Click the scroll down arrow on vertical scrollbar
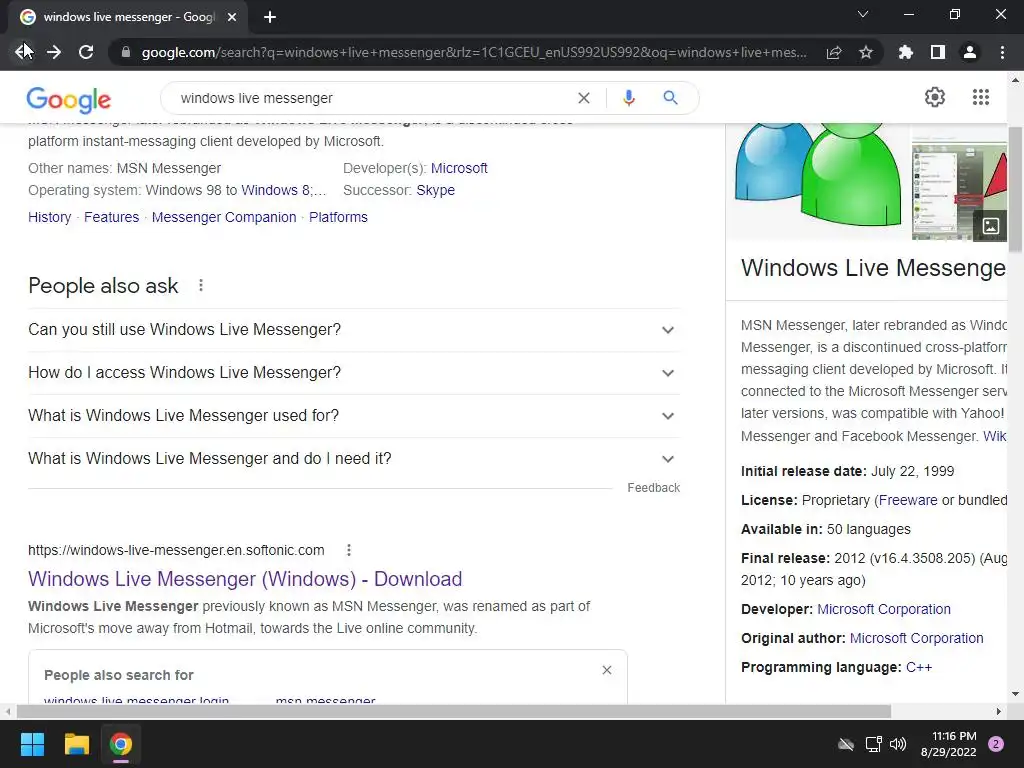Screen dimensions: 1024x768 pos(1016,694)
